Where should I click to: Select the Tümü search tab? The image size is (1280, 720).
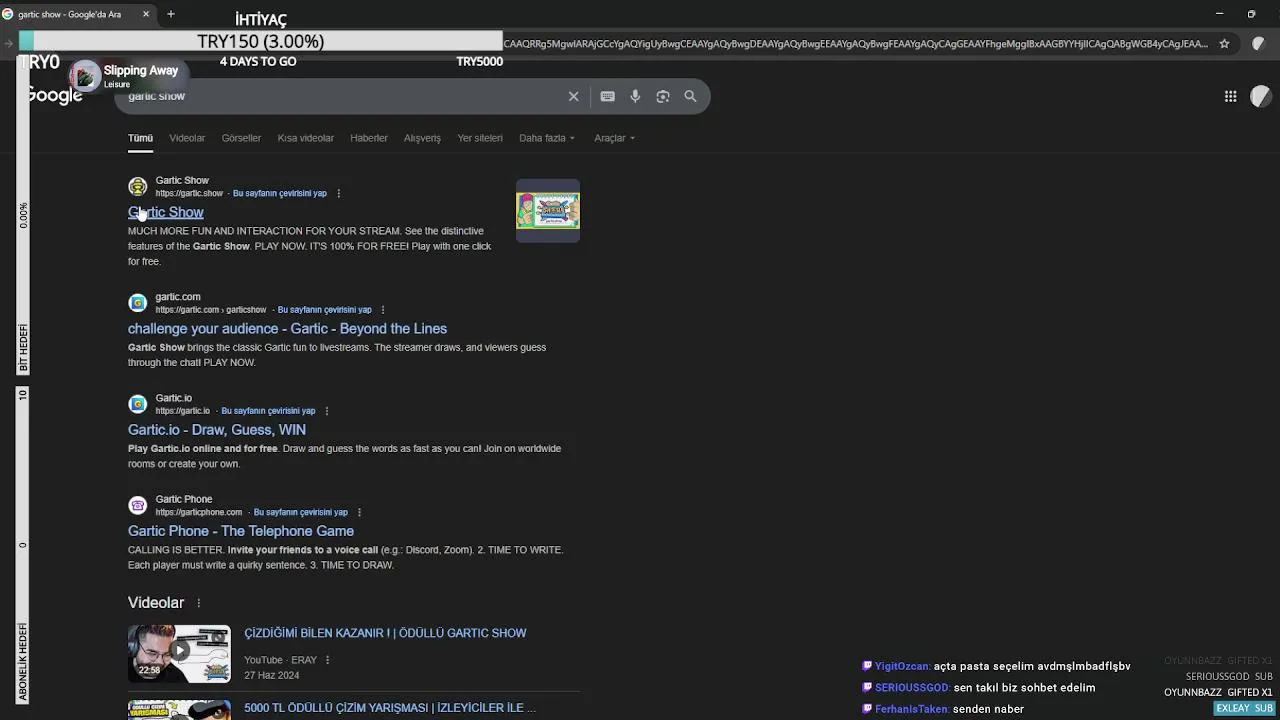(x=140, y=138)
